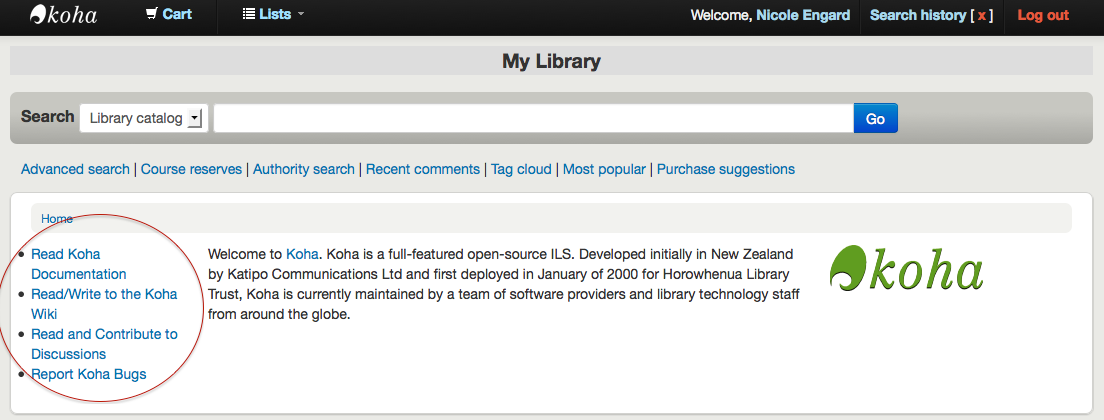Go to Course reserves
The height and width of the screenshot is (420, 1104).
click(x=192, y=169)
